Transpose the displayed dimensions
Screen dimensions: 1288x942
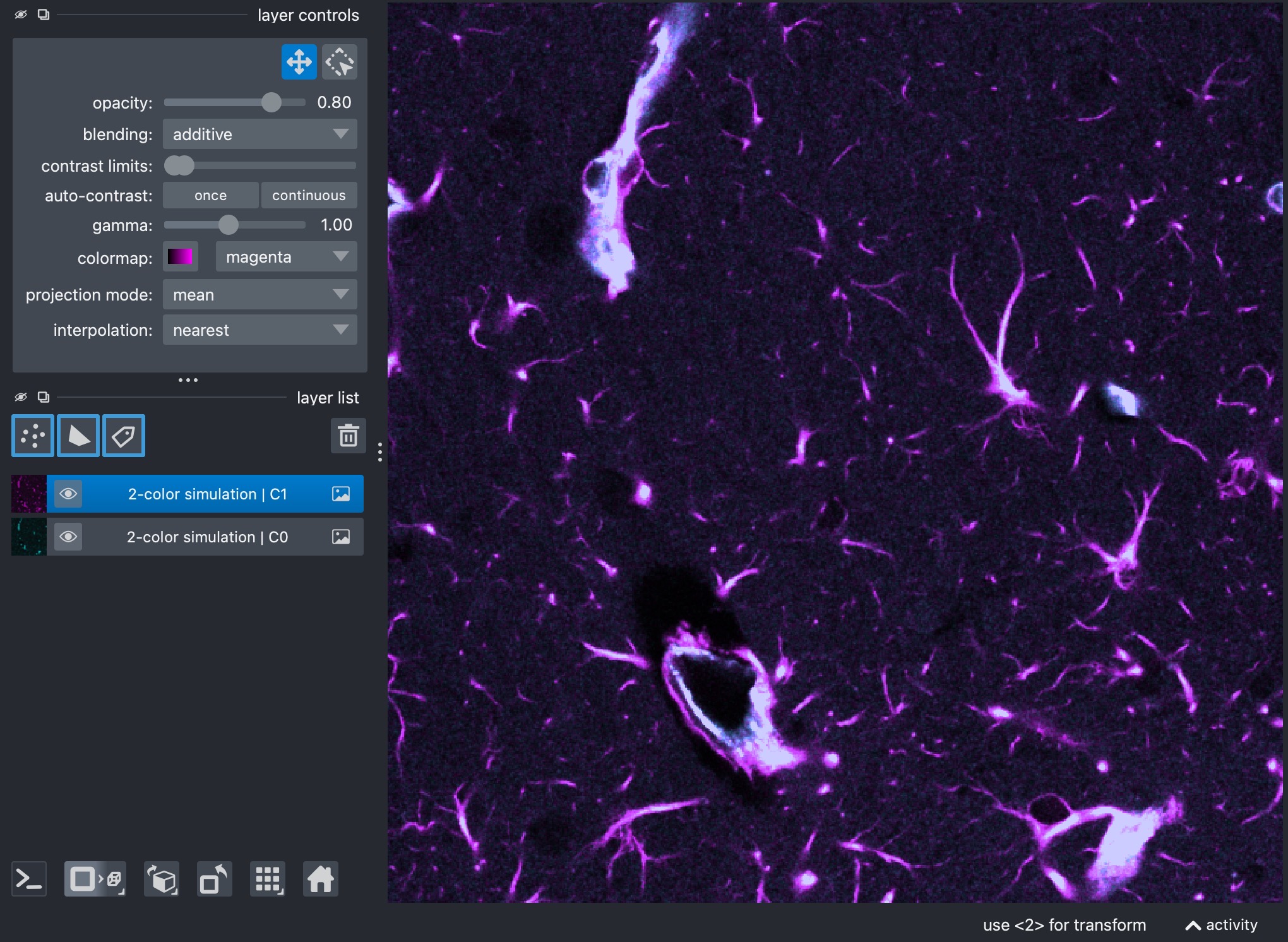click(215, 879)
